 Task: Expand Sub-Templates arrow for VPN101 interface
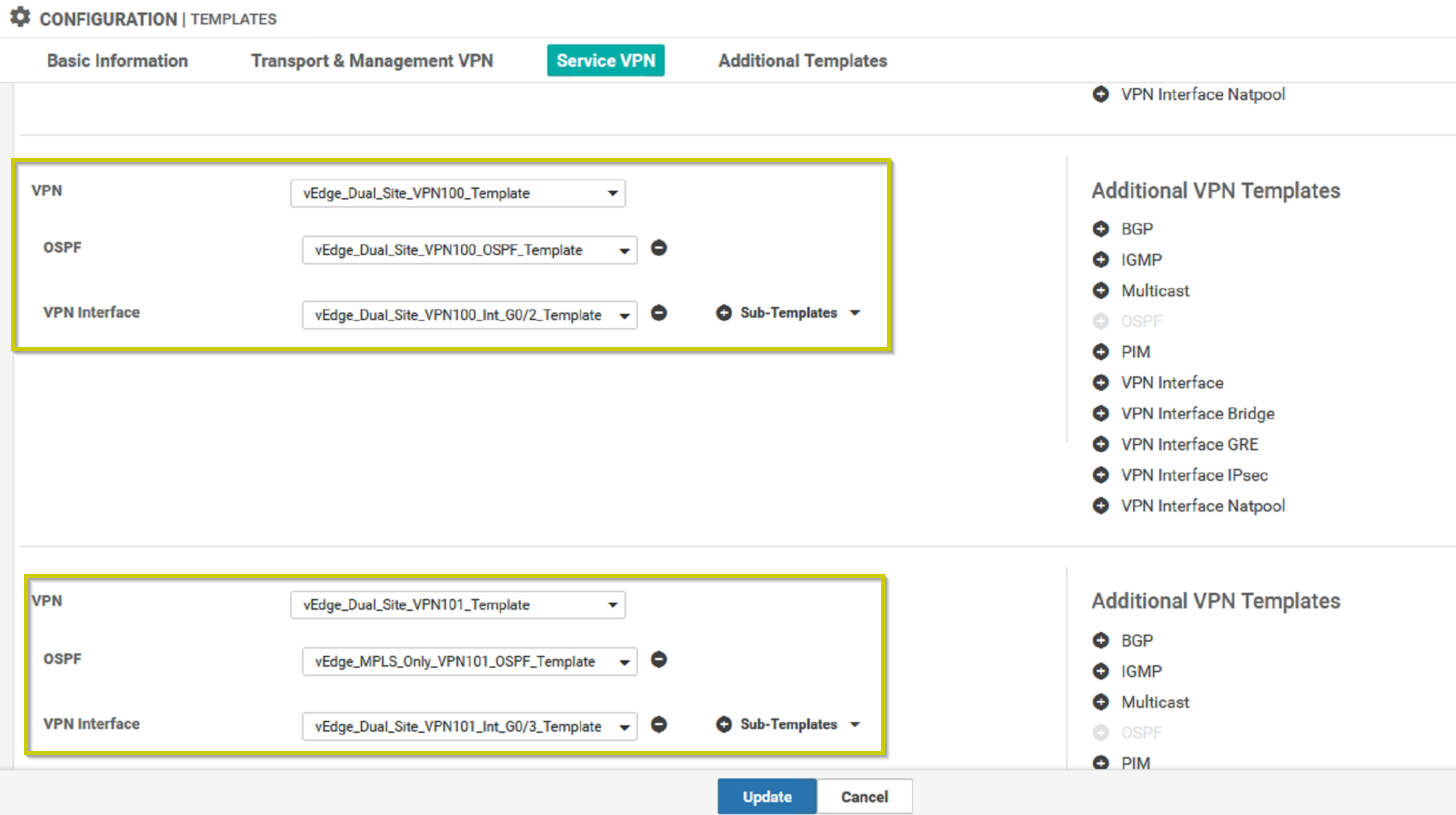click(x=854, y=724)
